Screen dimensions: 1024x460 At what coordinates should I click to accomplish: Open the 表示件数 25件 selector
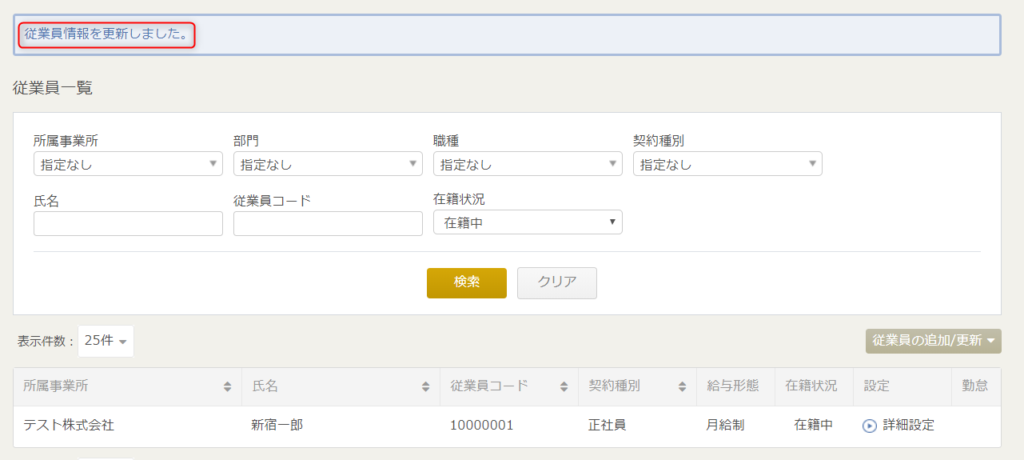(105, 341)
